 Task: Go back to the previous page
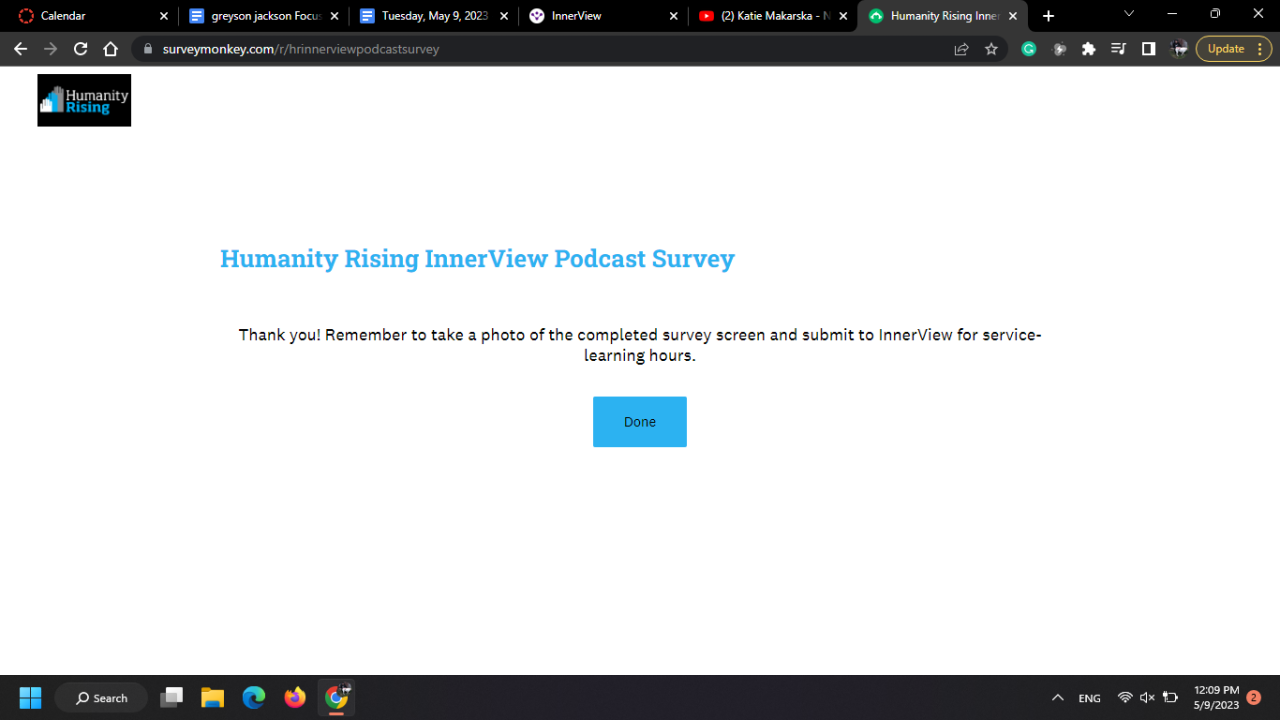click(x=20, y=49)
